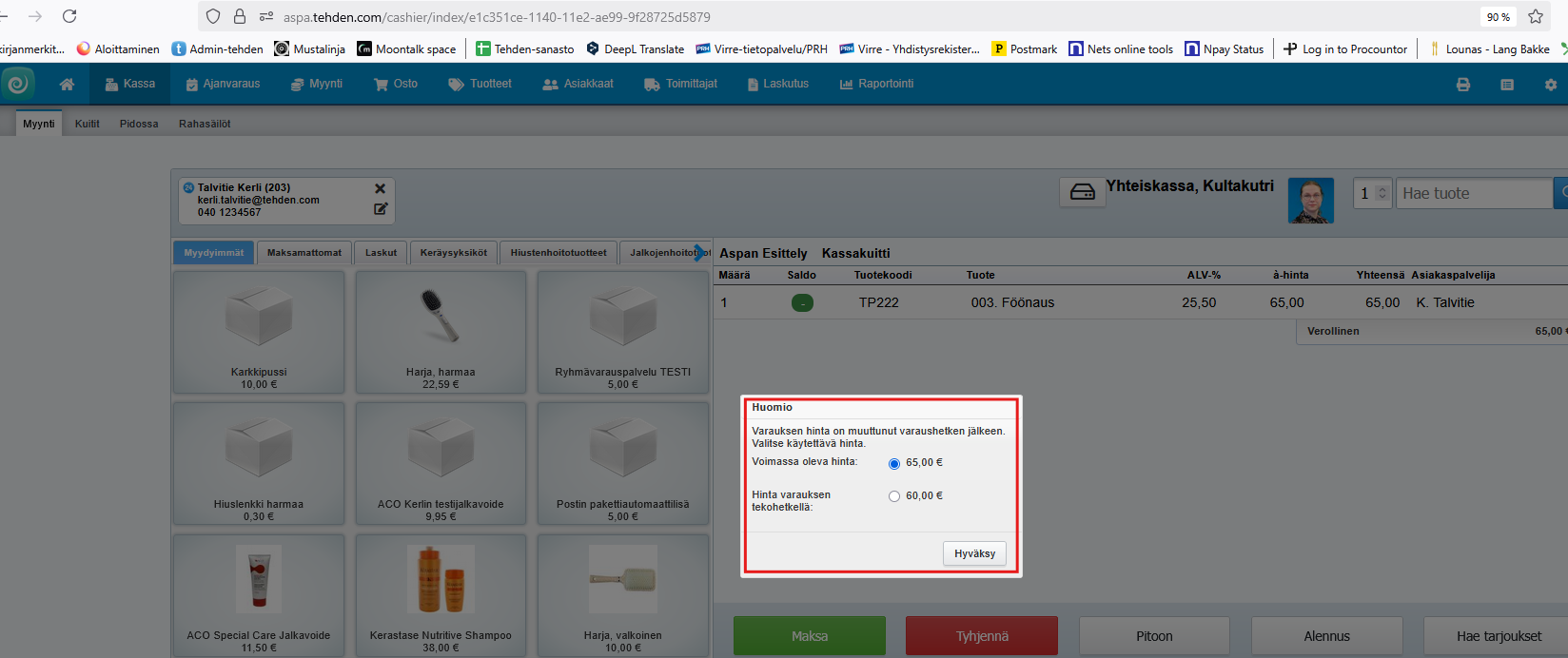Viewport: 1568px width, 658px height.
Task: Remove customer Talvitie Kerli with X icon
Action: pyautogui.click(x=381, y=188)
